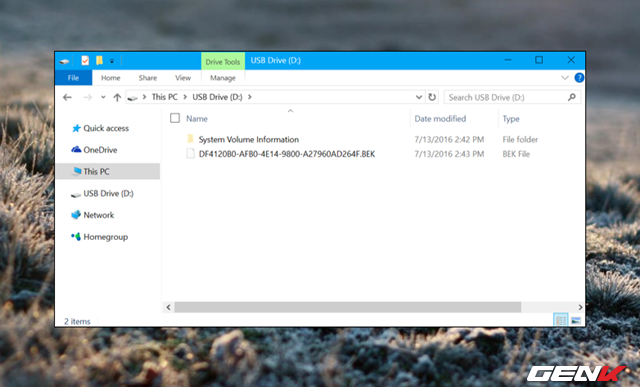
Task: Click the horizontal scrollbar thumb
Action: (348, 307)
